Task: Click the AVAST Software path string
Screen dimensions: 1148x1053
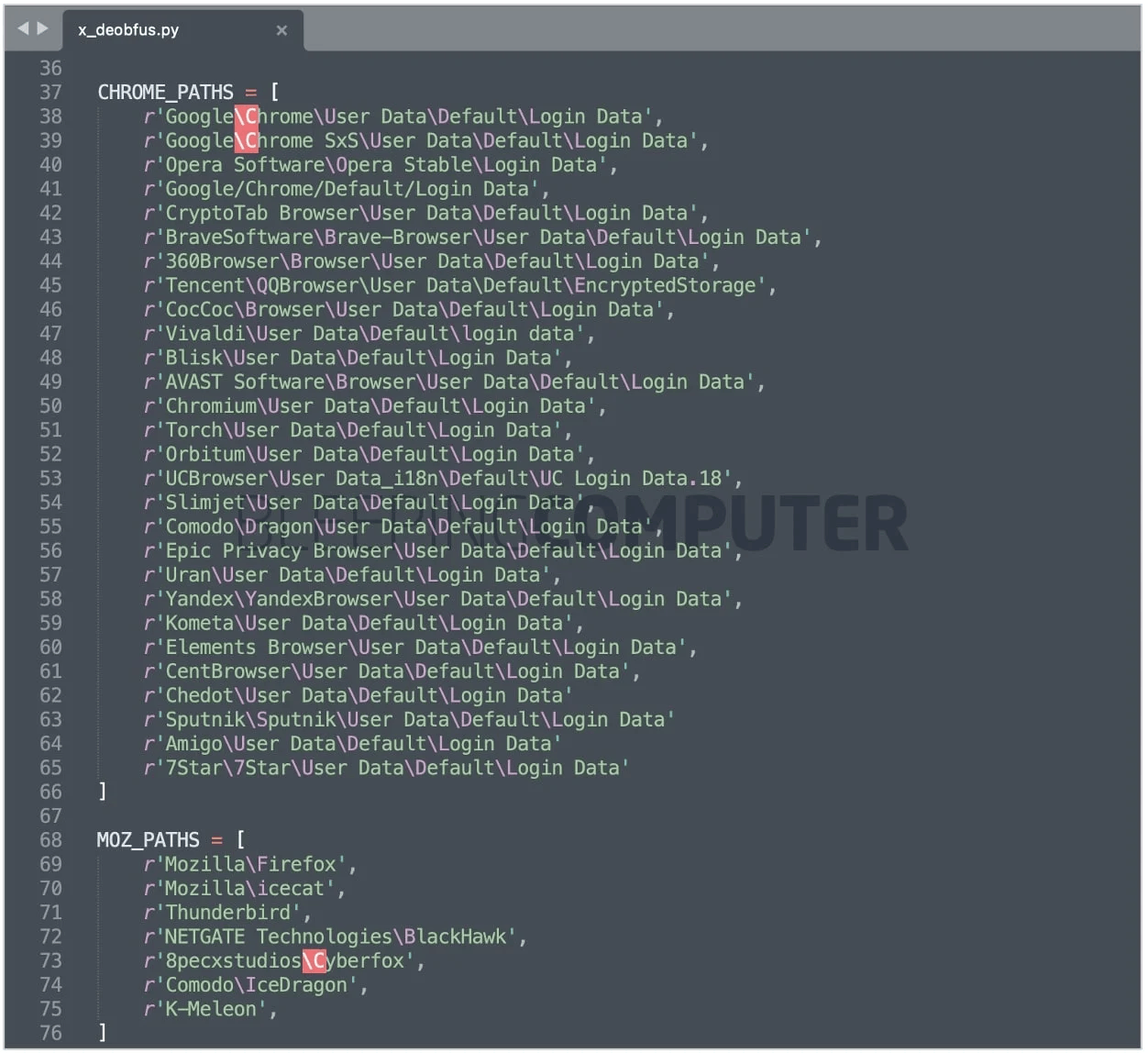Action: (x=450, y=382)
